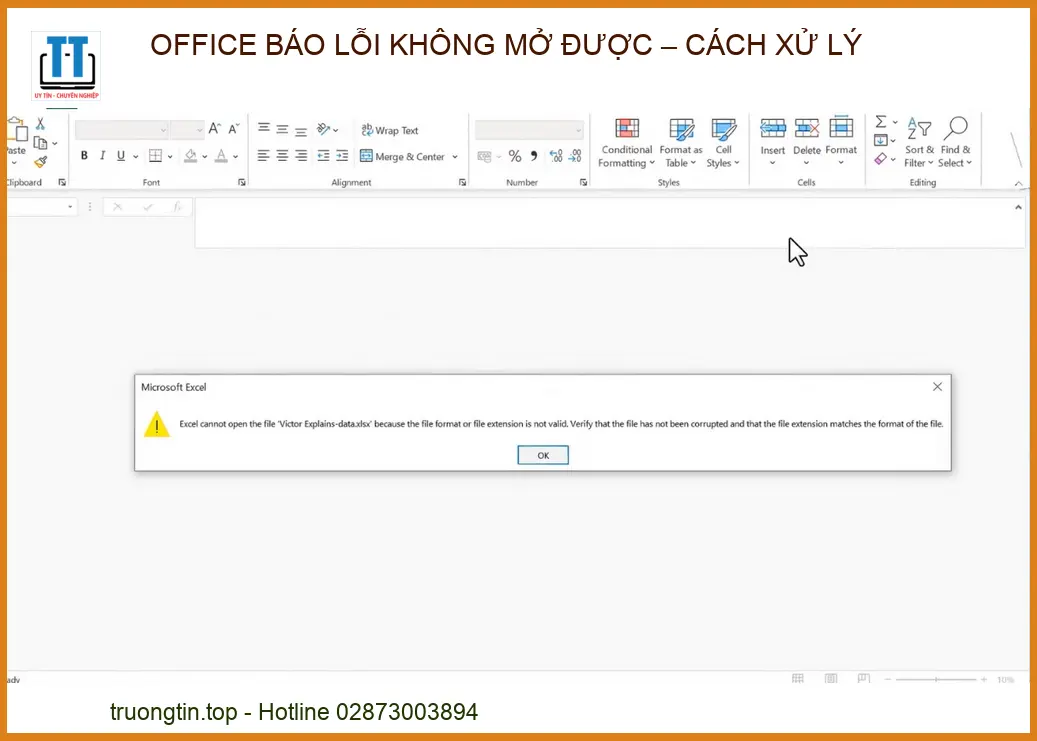This screenshot has height=741, width=1037.
Task: Click the zoom slider in status bar
Action: [936, 680]
